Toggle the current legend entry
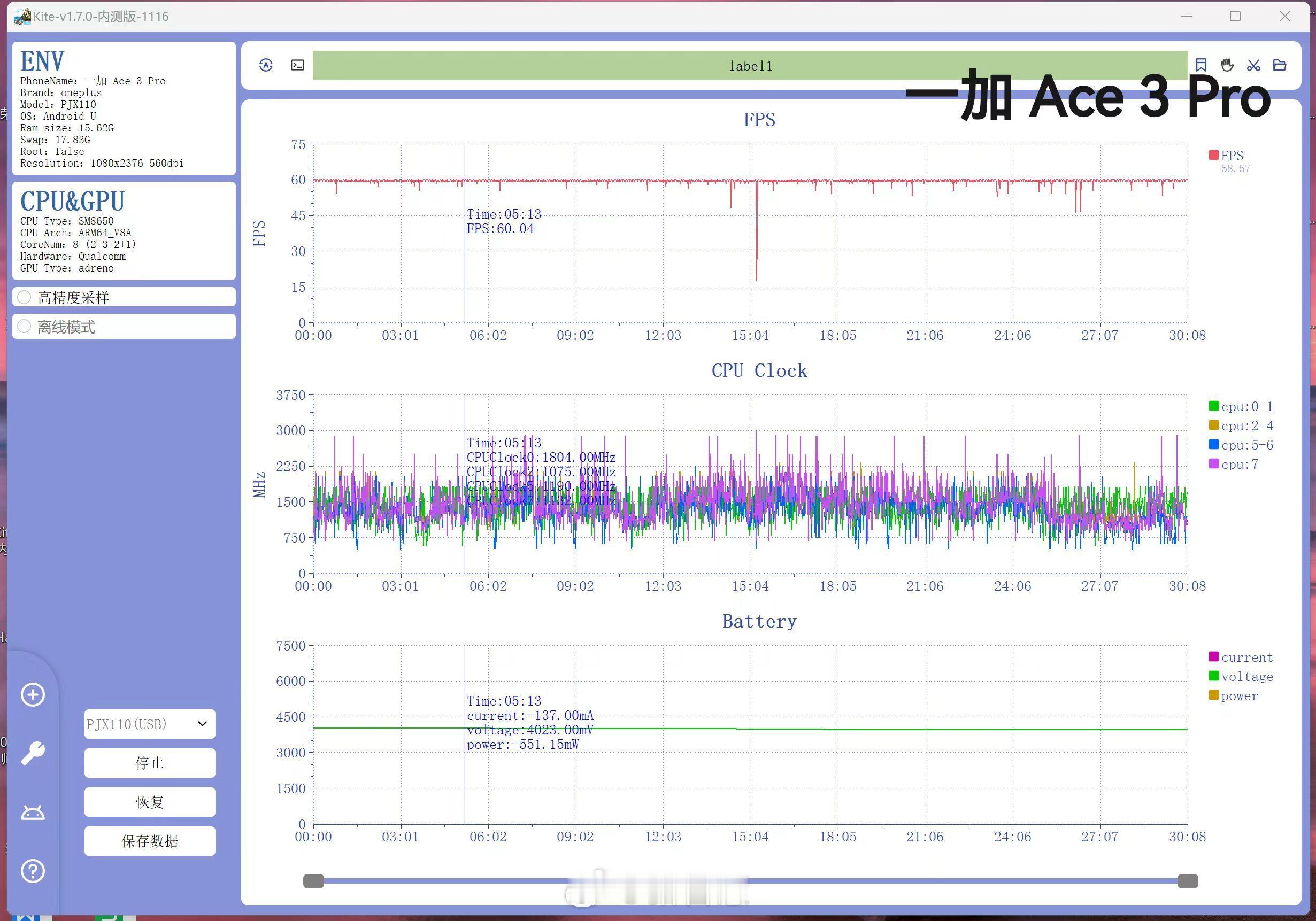This screenshot has width=1316, height=921. [x=1241, y=657]
